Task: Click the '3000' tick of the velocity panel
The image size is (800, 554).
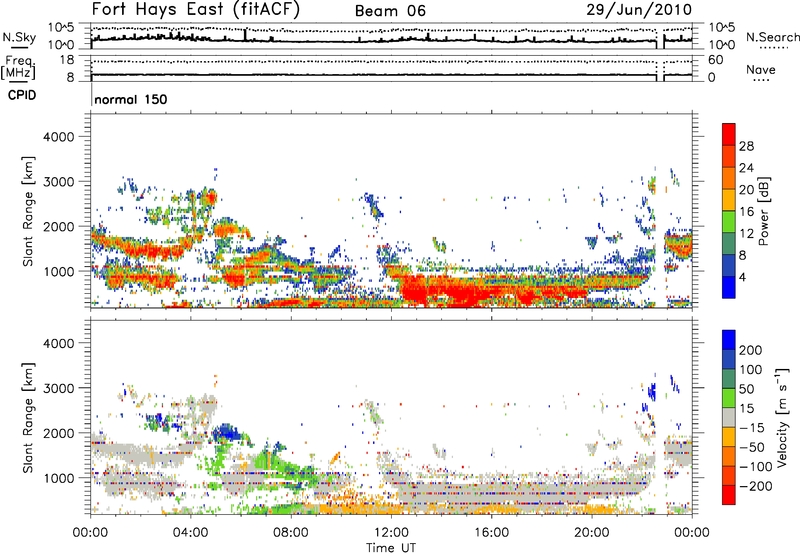Action: tap(59, 388)
